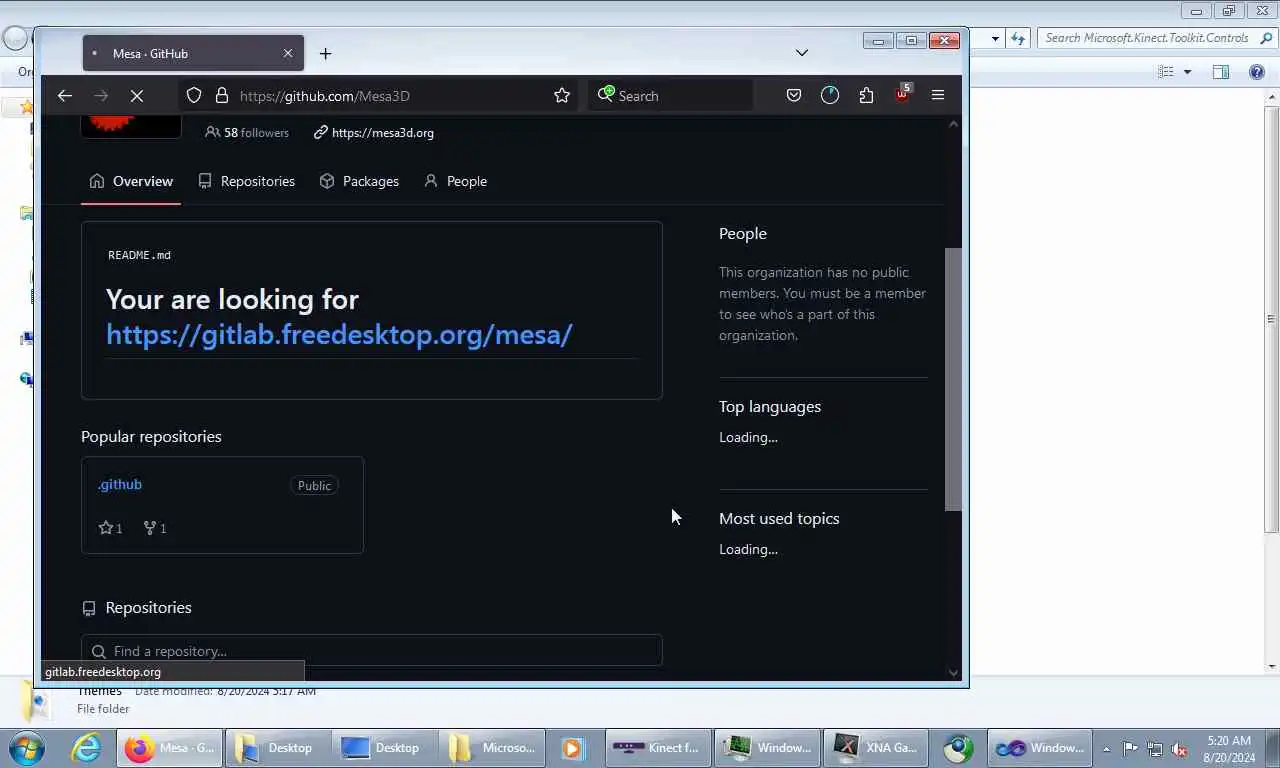This screenshot has width=1280, height=768.
Task: Switch to the Repositories tab
Action: (x=247, y=181)
